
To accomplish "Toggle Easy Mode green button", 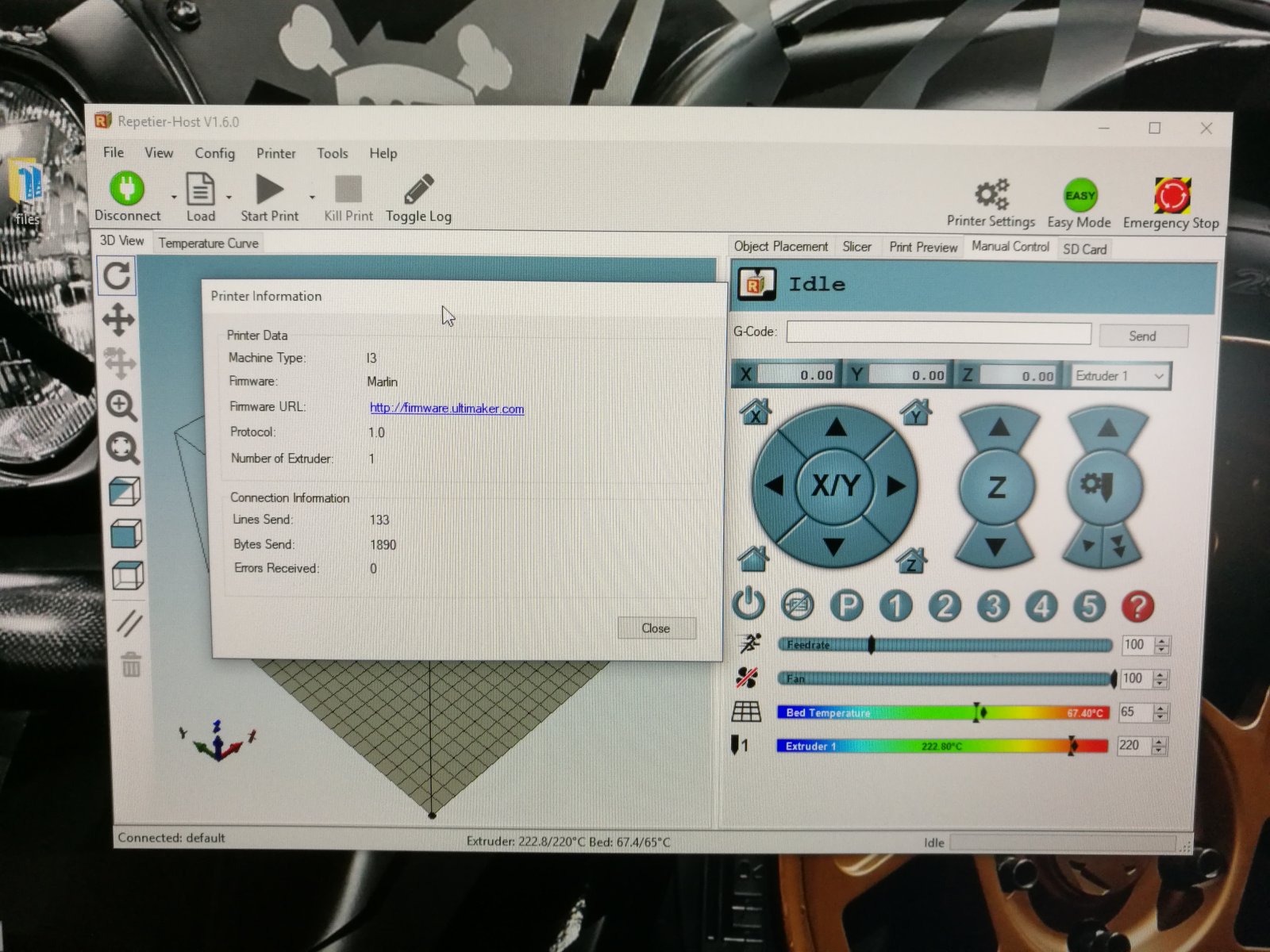I will click(1079, 196).
